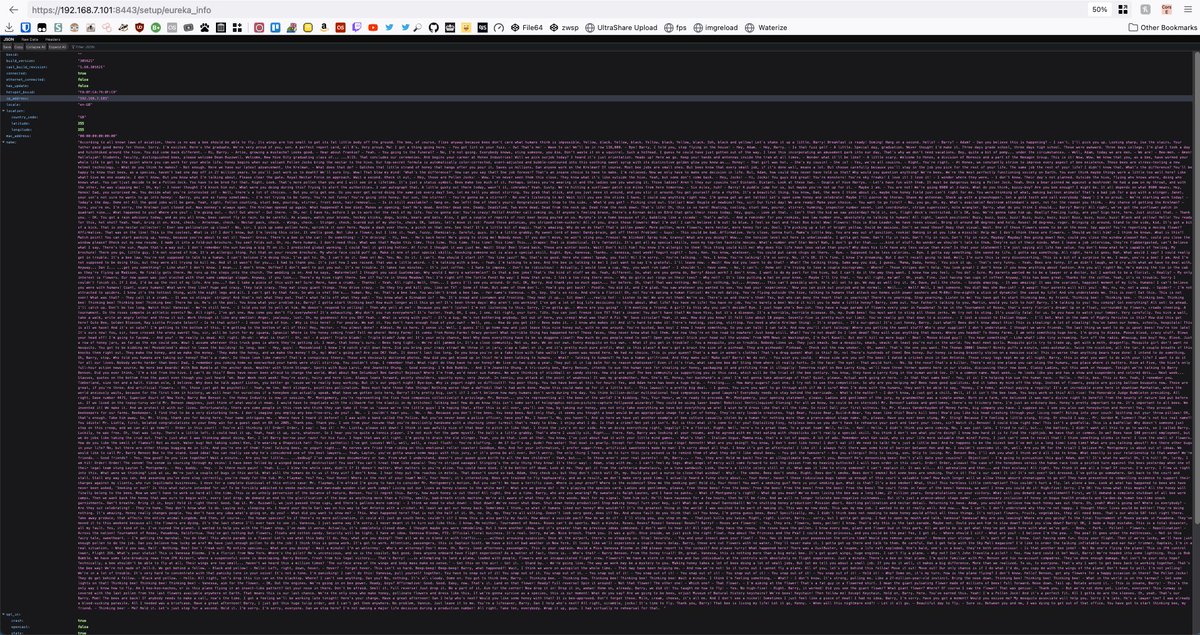Select the connected row
Screen dimensions: 1200x635
click(x=596, y=73)
